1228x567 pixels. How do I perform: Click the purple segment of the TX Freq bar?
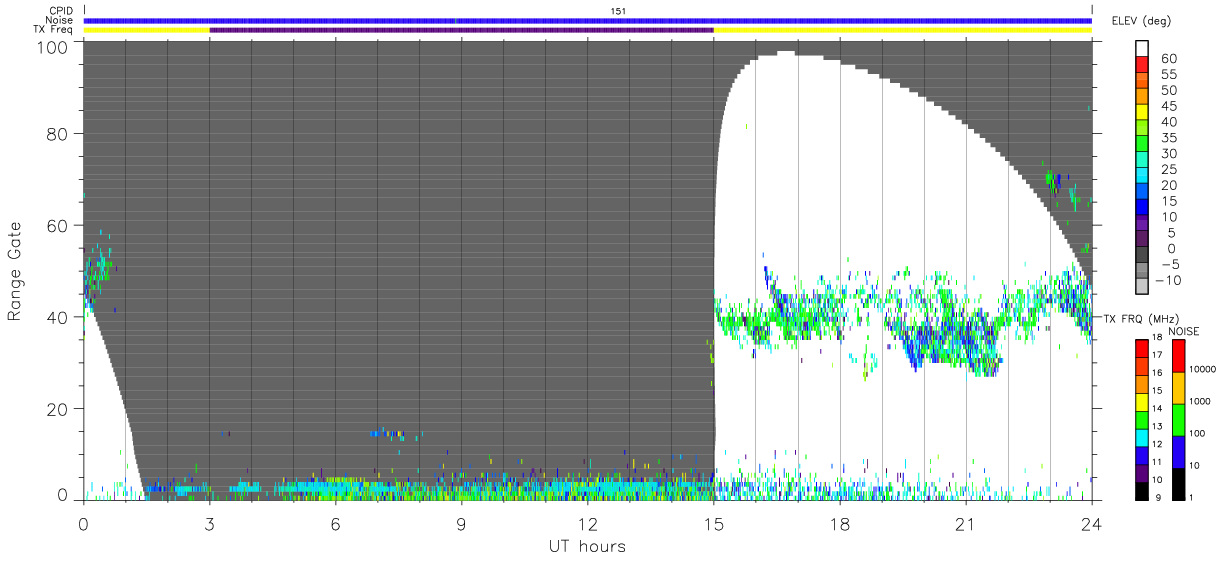(x=461, y=30)
